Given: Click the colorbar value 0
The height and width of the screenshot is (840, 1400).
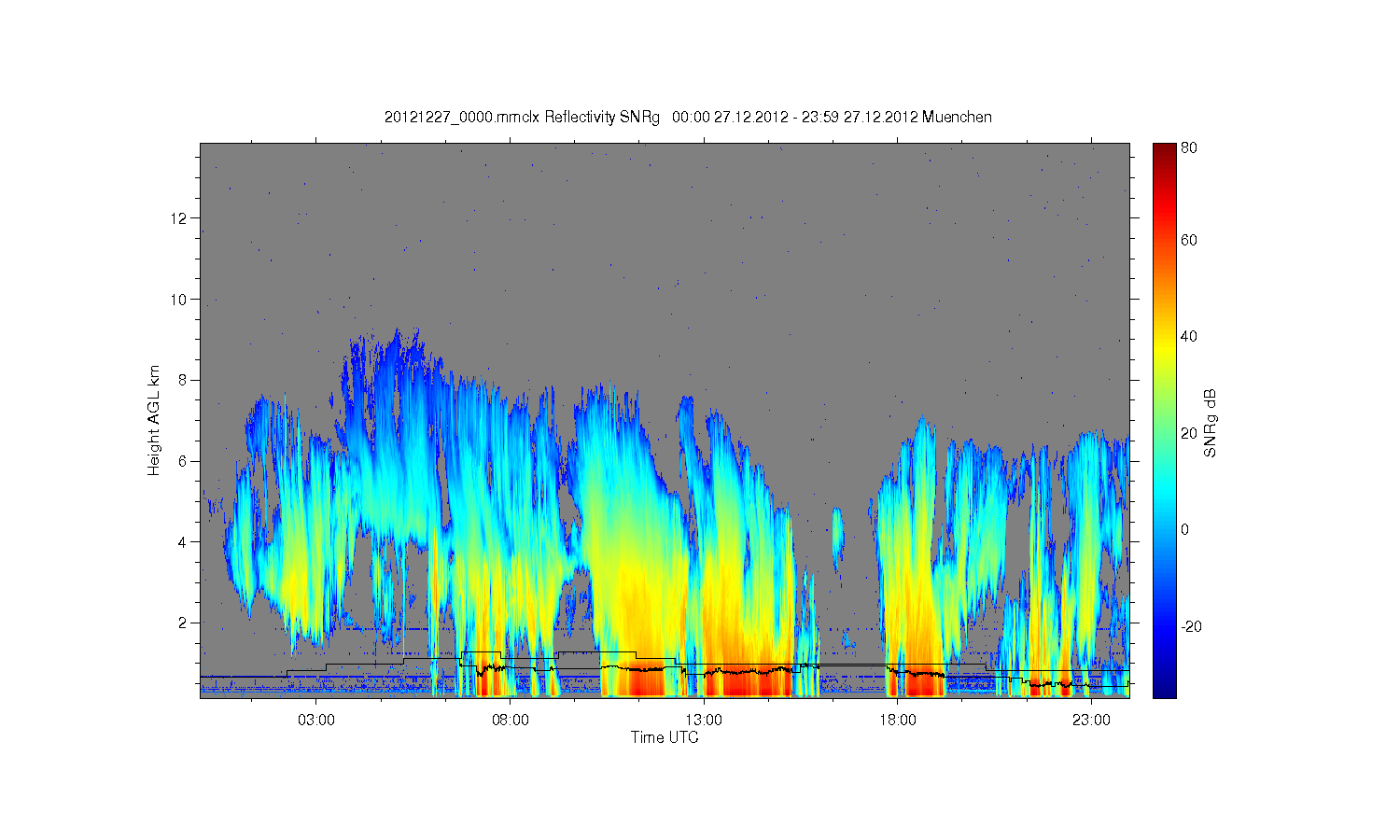Looking at the screenshot, I should click(x=1184, y=530).
